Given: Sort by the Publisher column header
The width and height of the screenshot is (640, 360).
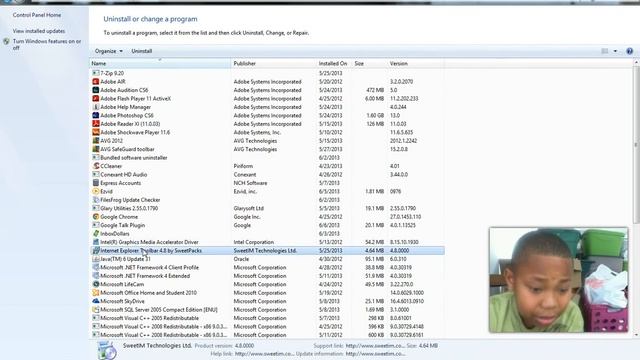Looking at the screenshot, I should (x=273, y=64).
